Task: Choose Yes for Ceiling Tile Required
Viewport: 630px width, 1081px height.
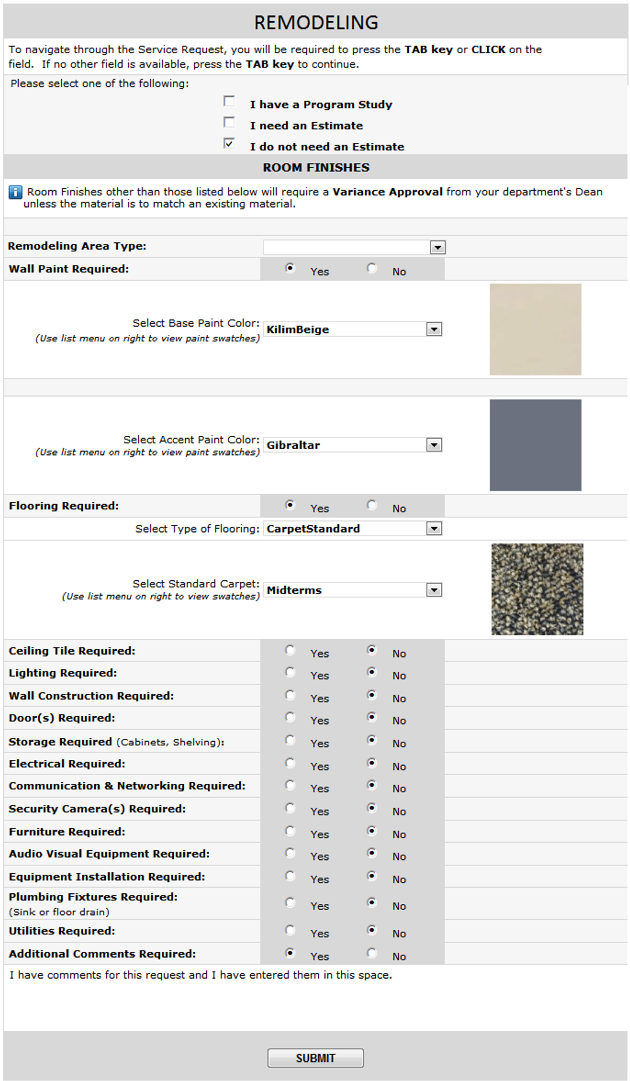Action: pos(291,651)
